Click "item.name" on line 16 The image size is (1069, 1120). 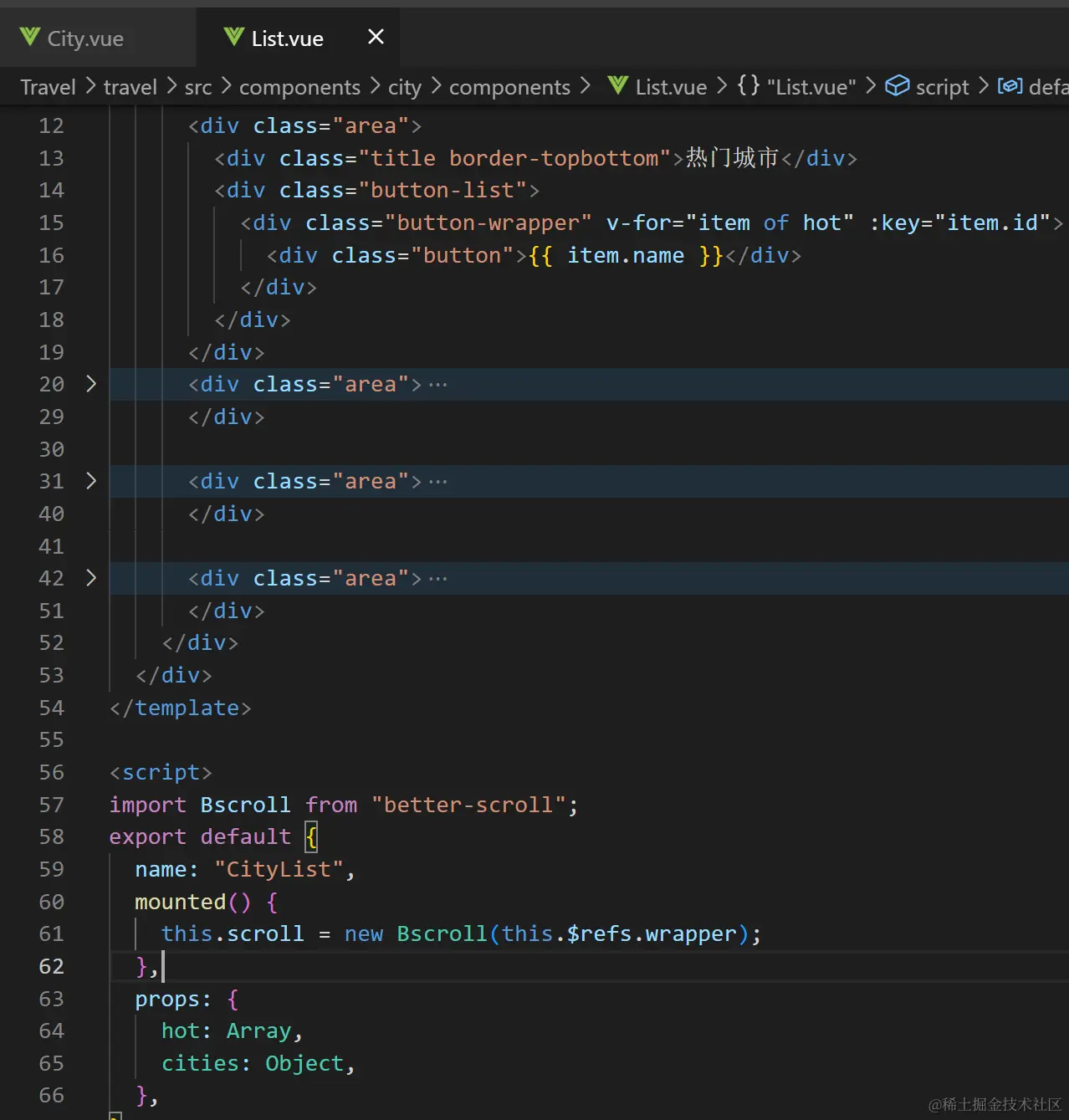(626, 255)
